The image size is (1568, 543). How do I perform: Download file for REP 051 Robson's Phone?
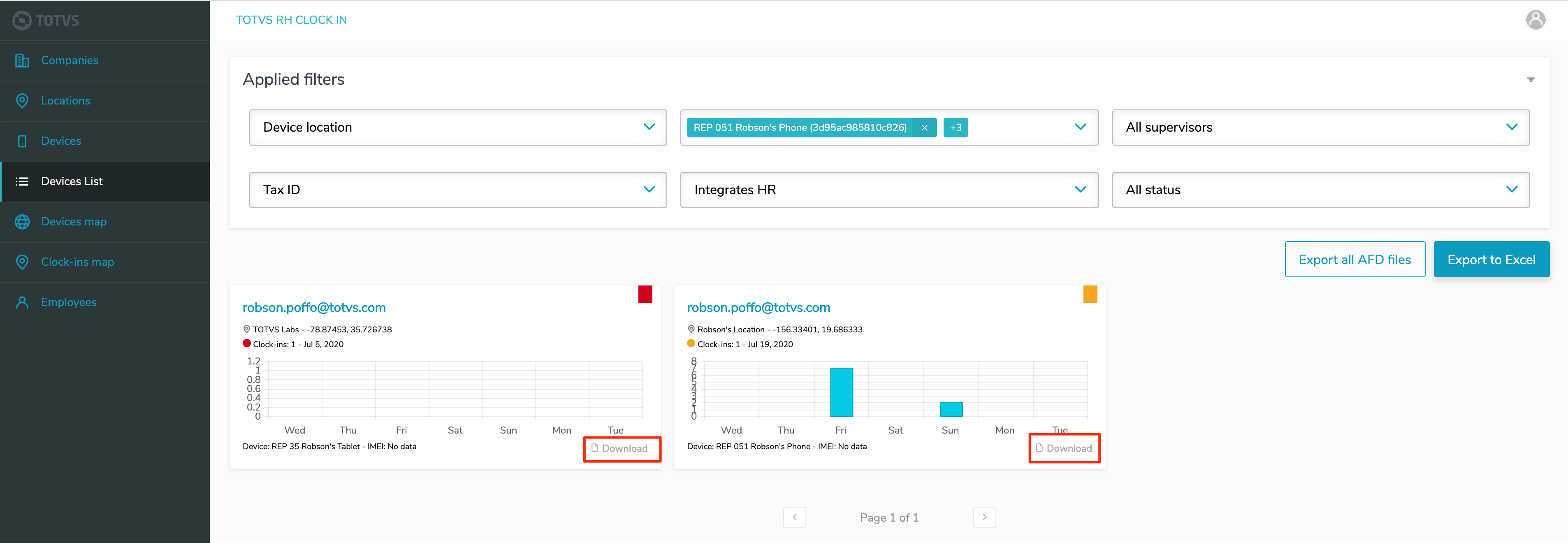pyautogui.click(x=1063, y=448)
